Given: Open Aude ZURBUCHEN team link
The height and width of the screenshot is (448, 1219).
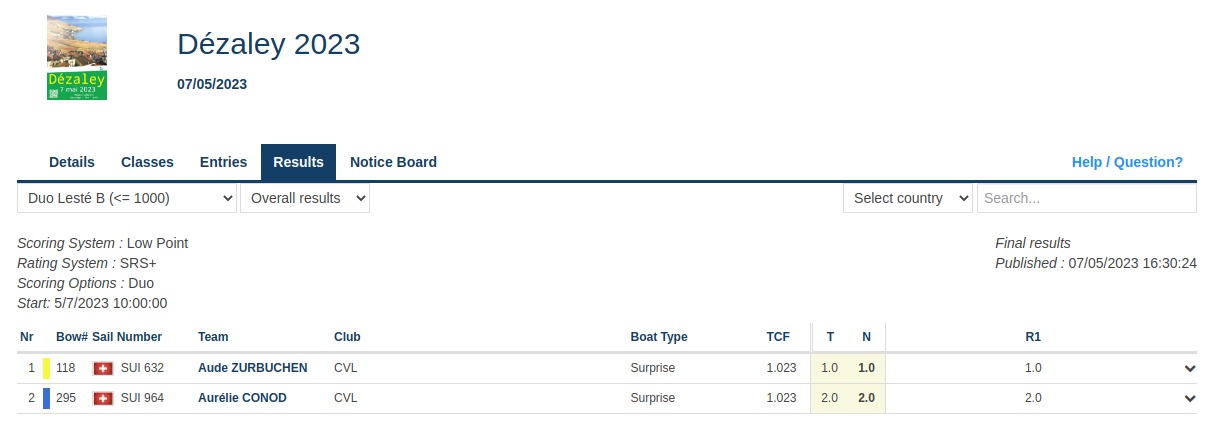Looking at the screenshot, I should click(252, 368).
